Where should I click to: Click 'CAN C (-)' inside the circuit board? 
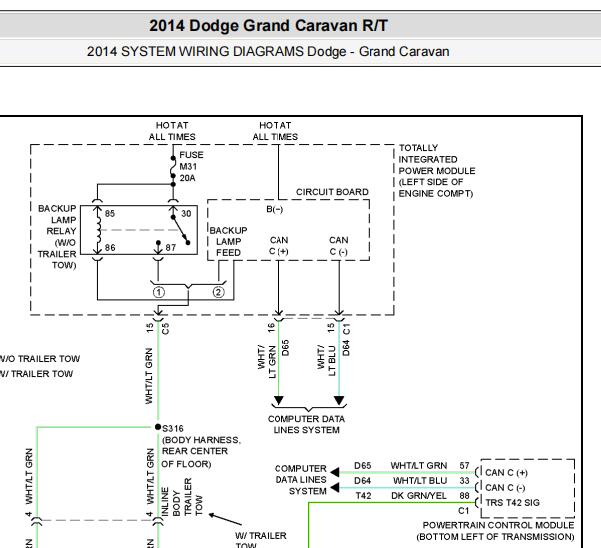pyautogui.click(x=338, y=246)
